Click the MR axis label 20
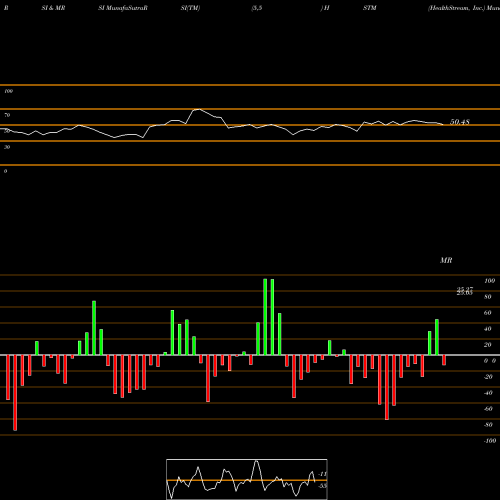This screenshot has height=500, width=500. [x=488, y=345]
